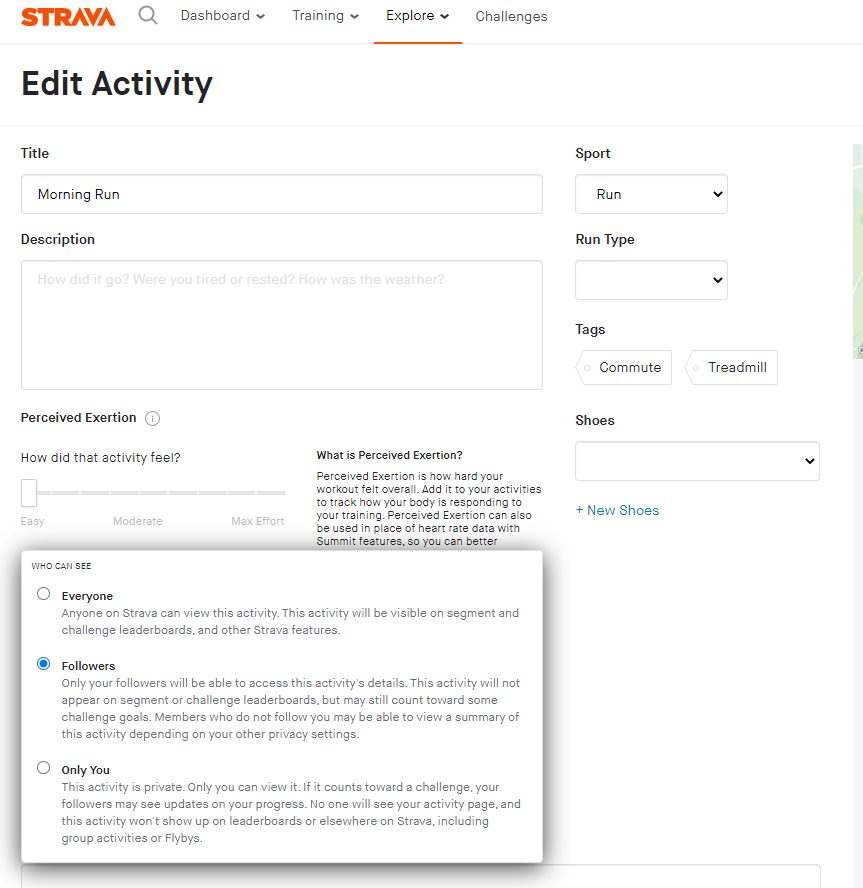Open the Sport dropdown

[651, 194]
